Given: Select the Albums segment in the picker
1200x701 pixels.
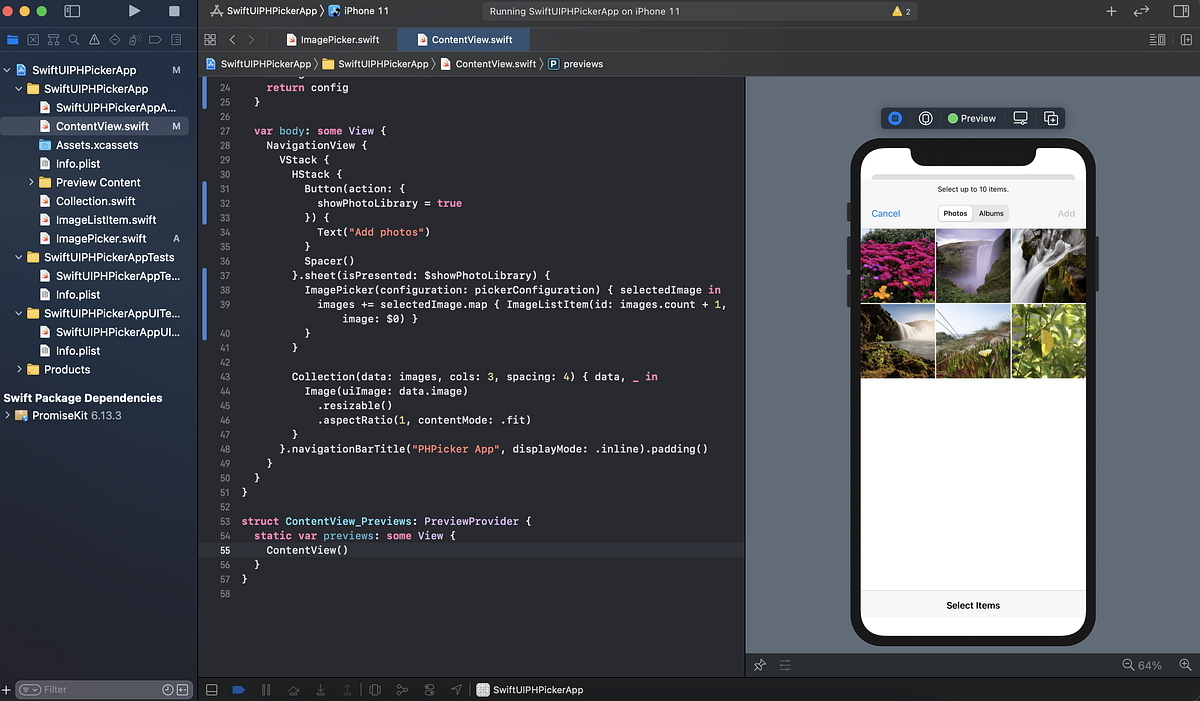Looking at the screenshot, I should (x=991, y=213).
